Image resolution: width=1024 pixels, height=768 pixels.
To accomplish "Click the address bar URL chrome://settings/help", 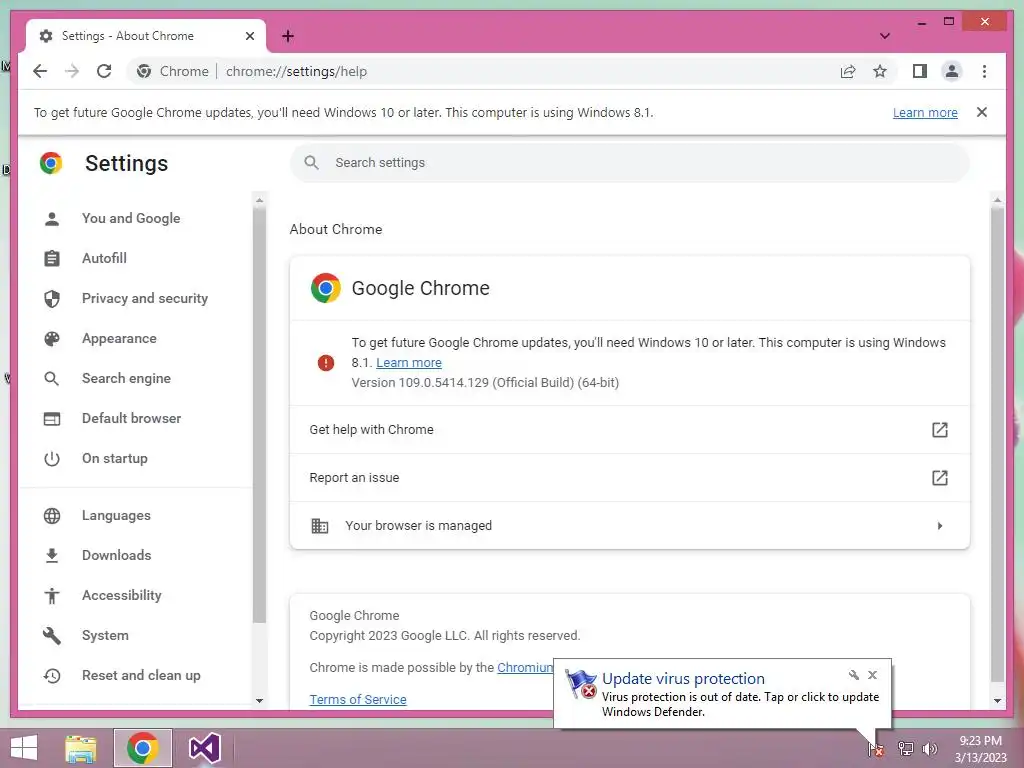I will click(296, 71).
